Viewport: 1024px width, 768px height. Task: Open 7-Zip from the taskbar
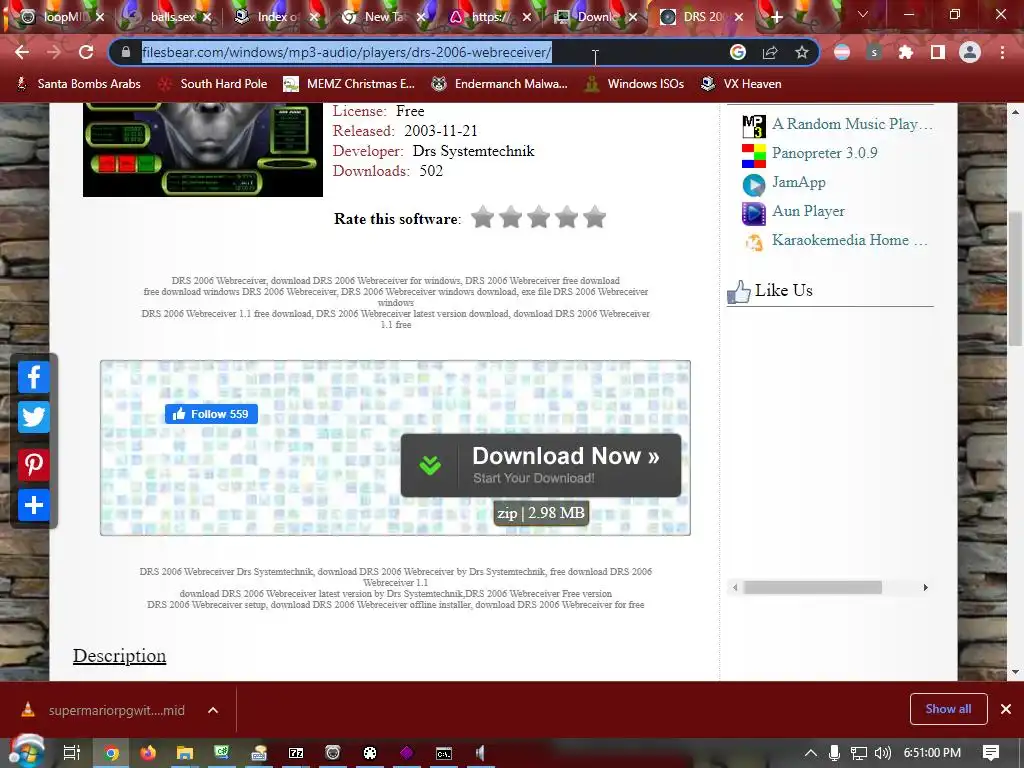[x=296, y=753]
